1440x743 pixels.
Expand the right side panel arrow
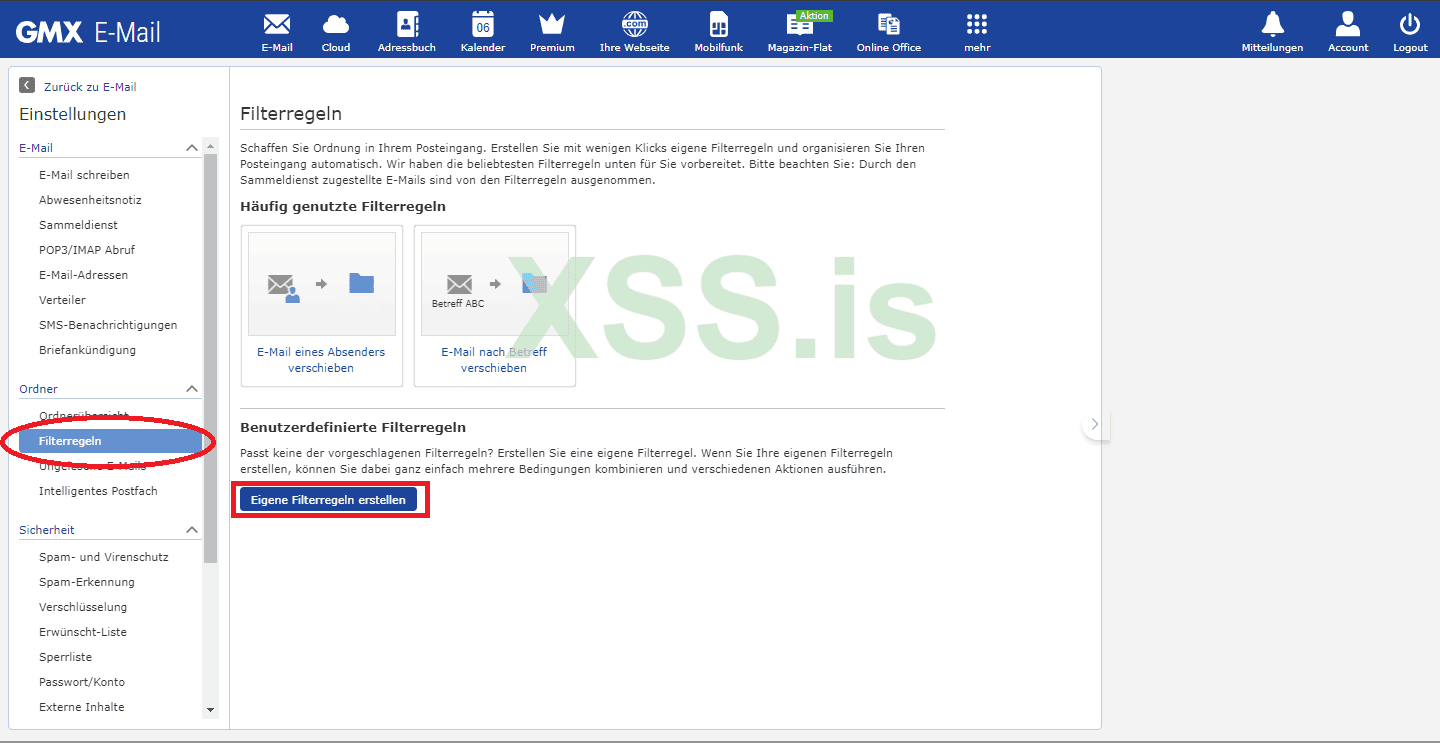(x=1095, y=424)
